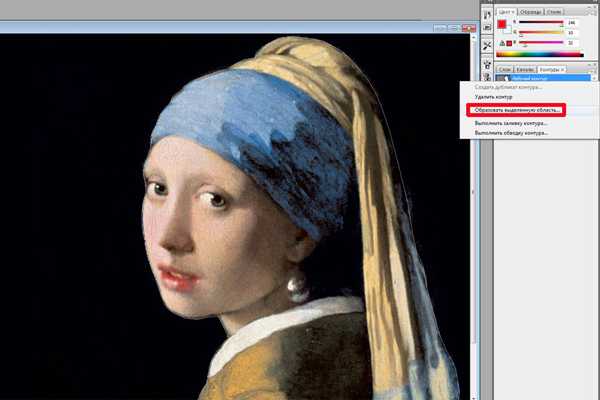Edit the G value field
This screenshot has height=400, width=600.
[571, 33]
